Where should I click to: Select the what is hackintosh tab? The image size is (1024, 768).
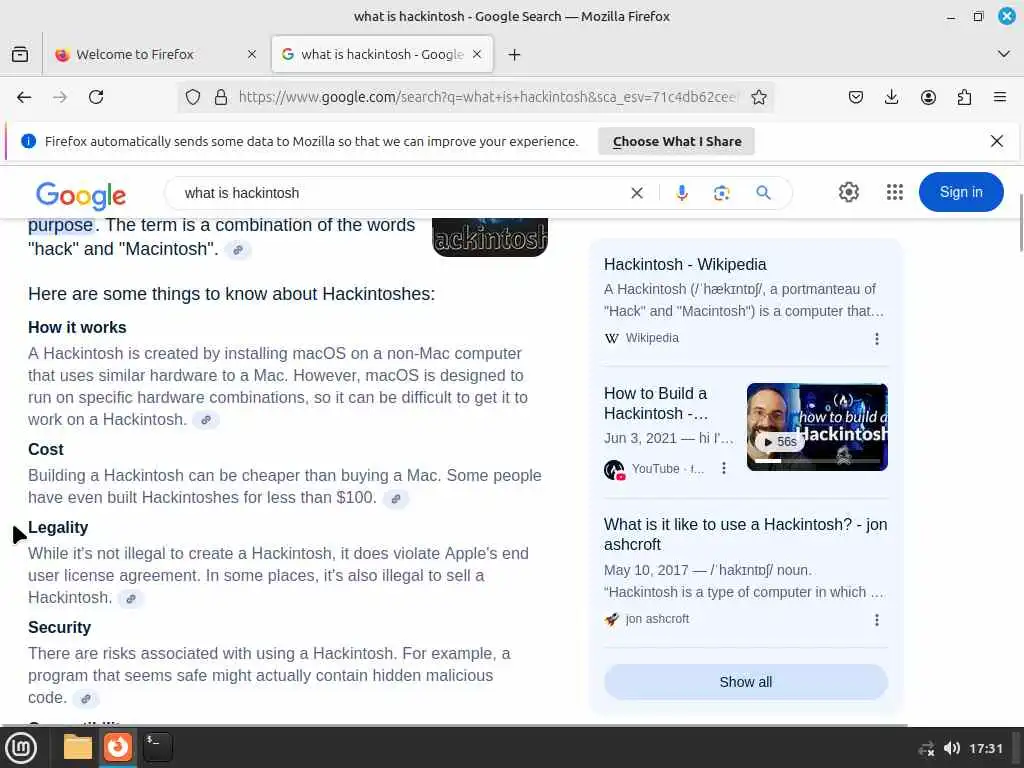coord(382,54)
